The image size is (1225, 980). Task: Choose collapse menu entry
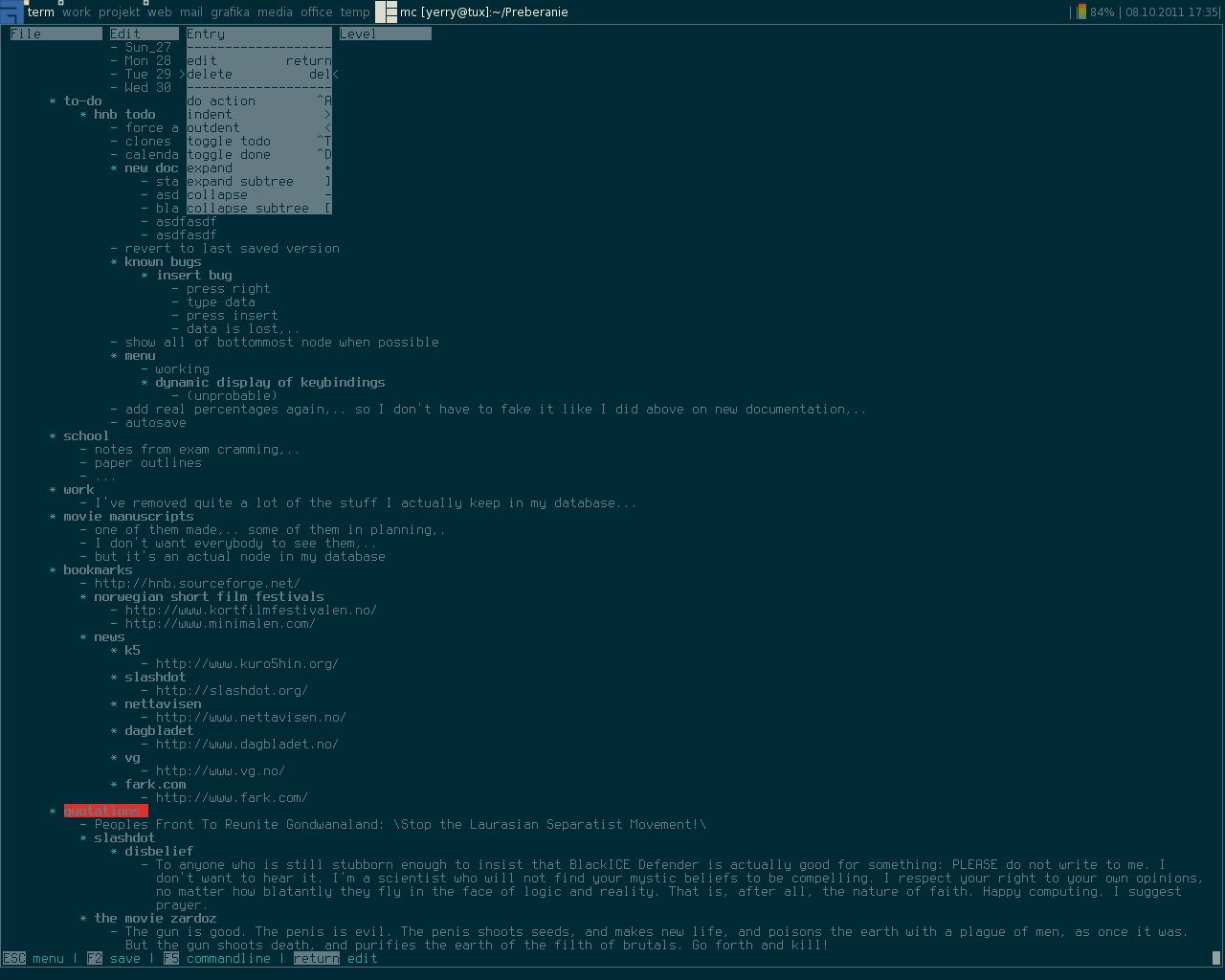(258, 194)
